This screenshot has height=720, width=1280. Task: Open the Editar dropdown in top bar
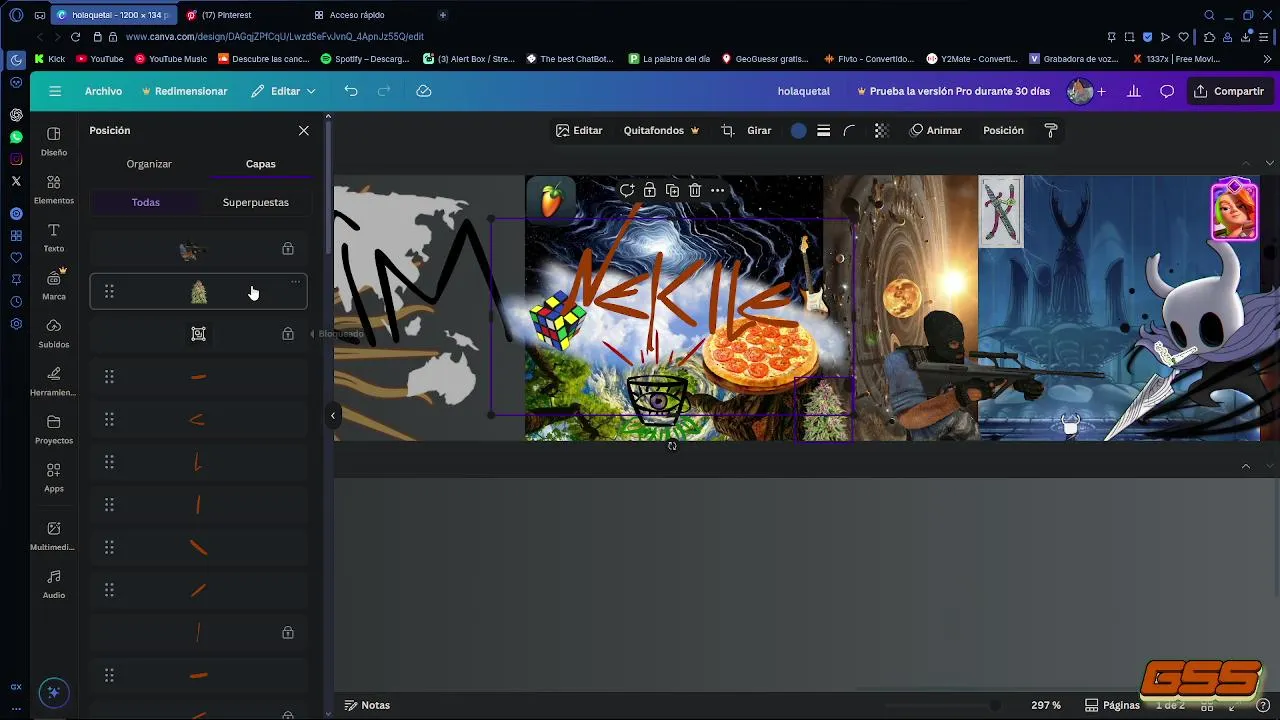284,91
